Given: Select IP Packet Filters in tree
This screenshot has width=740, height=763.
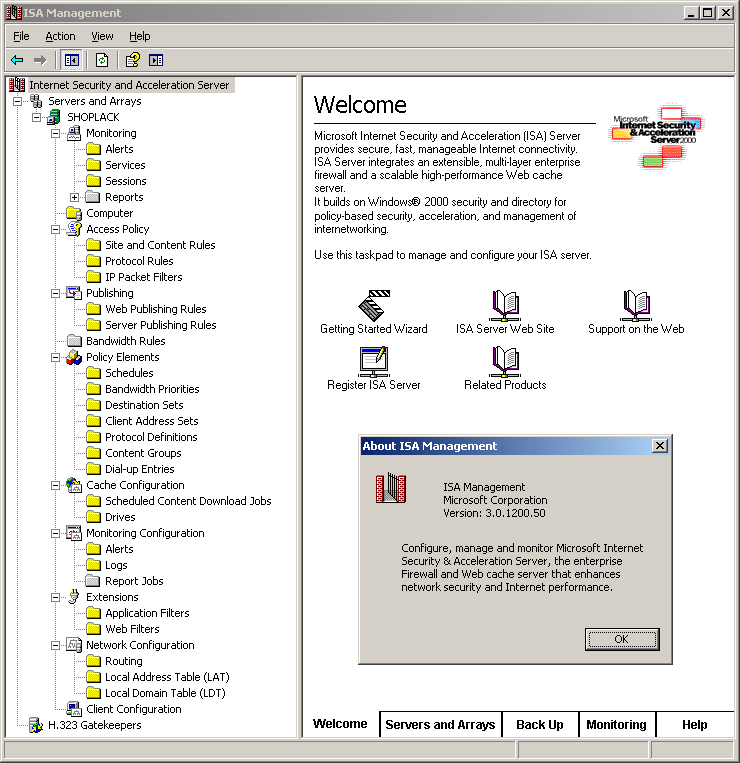Looking at the screenshot, I should tap(144, 277).
